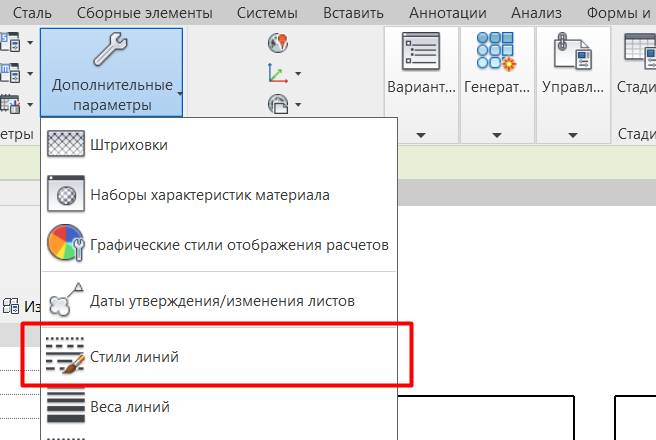The image size is (656, 440).
Task: Open Графические стили отображения расчетов pie icon
Action: (66, 243)
